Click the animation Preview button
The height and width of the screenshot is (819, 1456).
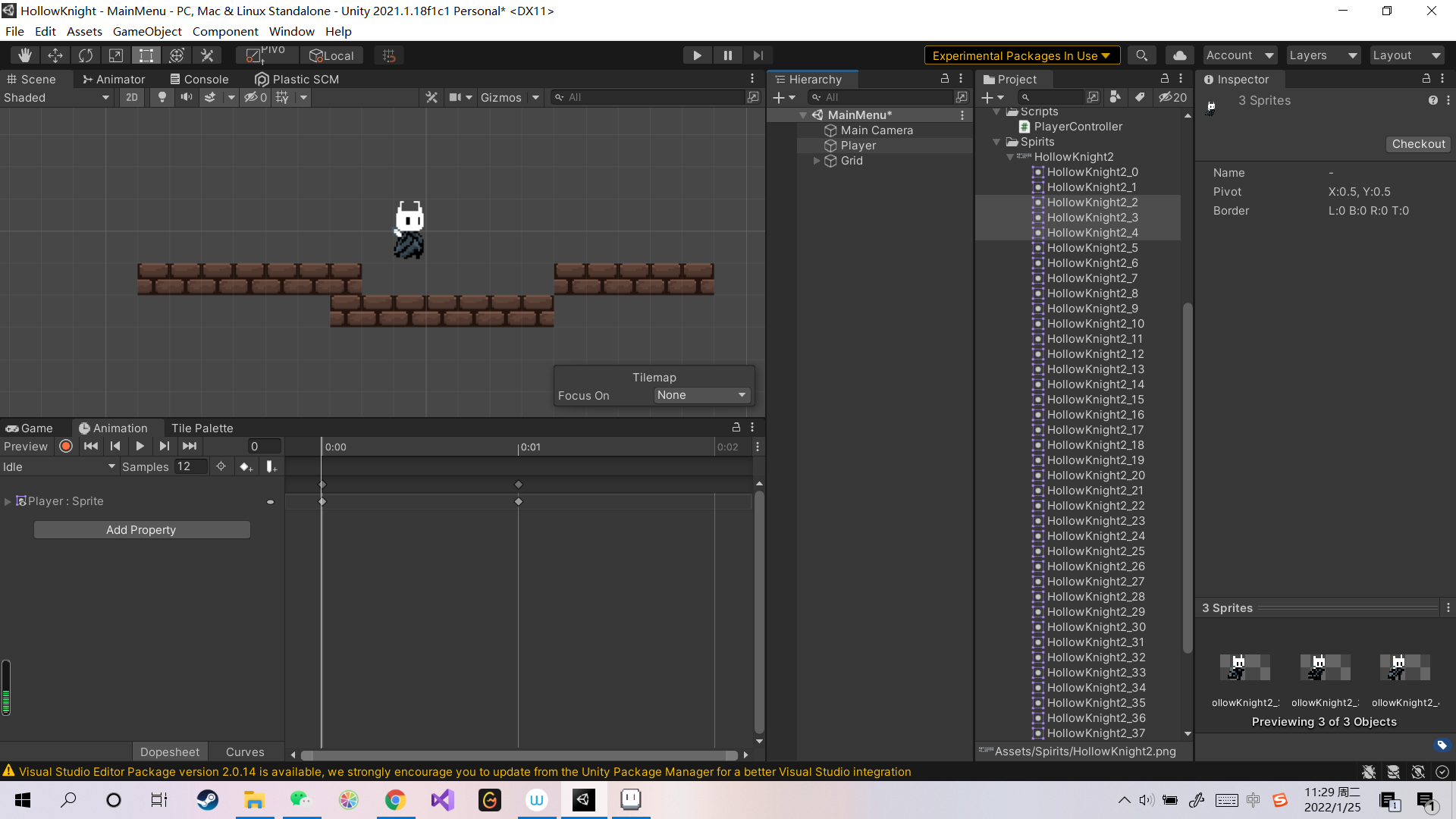(26, 447)
